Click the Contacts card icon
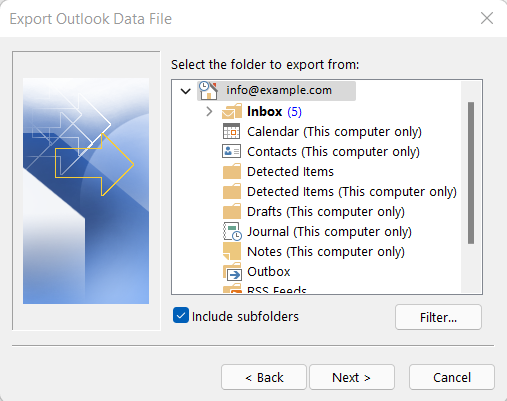The image size is (507, 401). pos(231,151)
